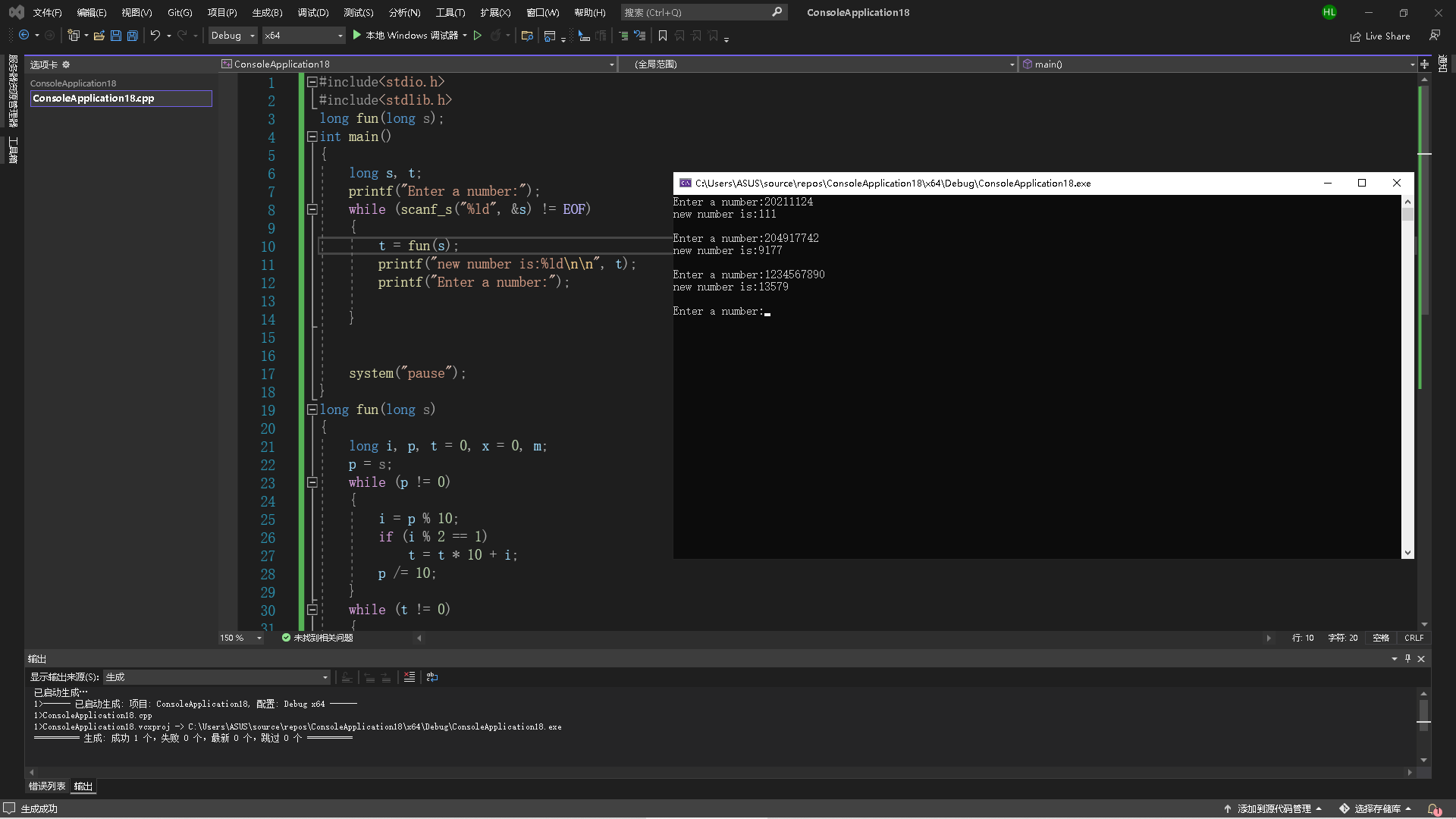Click the Undo arrow icon
1456x819 pixels.
[x=155, y=36]
